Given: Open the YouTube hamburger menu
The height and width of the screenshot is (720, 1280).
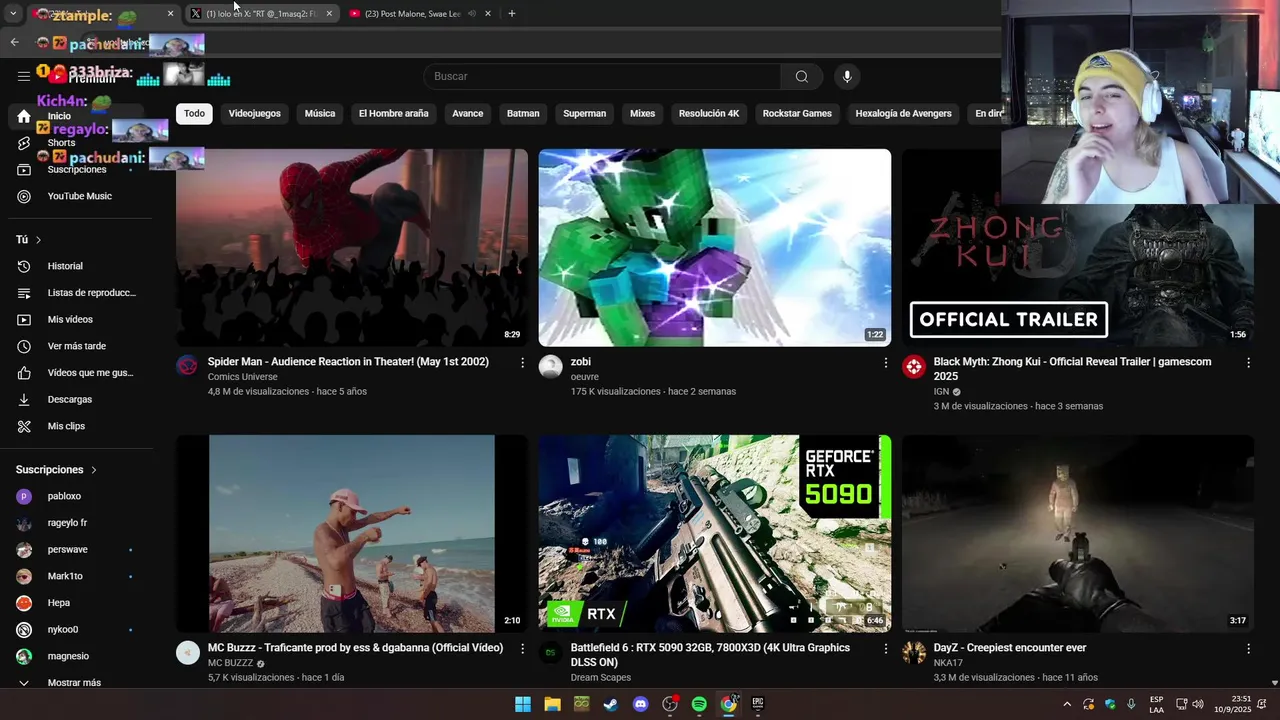Looking at the screenshot, I should tap(24, 76).
